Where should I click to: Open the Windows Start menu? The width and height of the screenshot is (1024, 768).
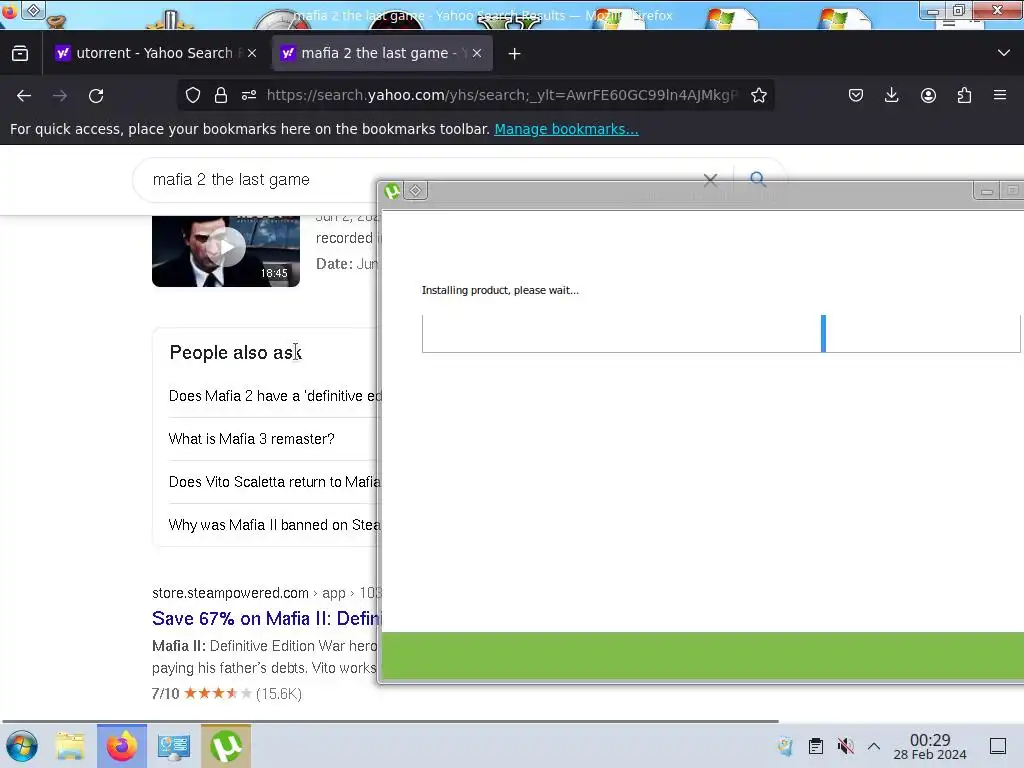click(22, 746)
